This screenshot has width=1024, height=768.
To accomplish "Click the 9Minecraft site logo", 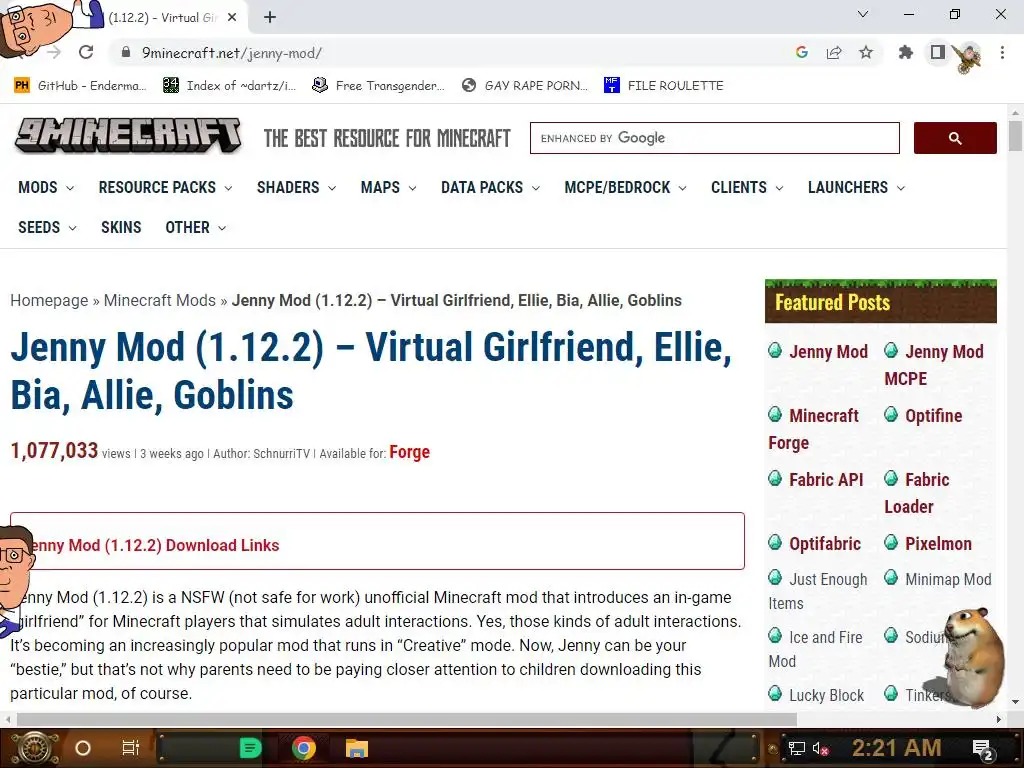I will [x=128, y=135].
